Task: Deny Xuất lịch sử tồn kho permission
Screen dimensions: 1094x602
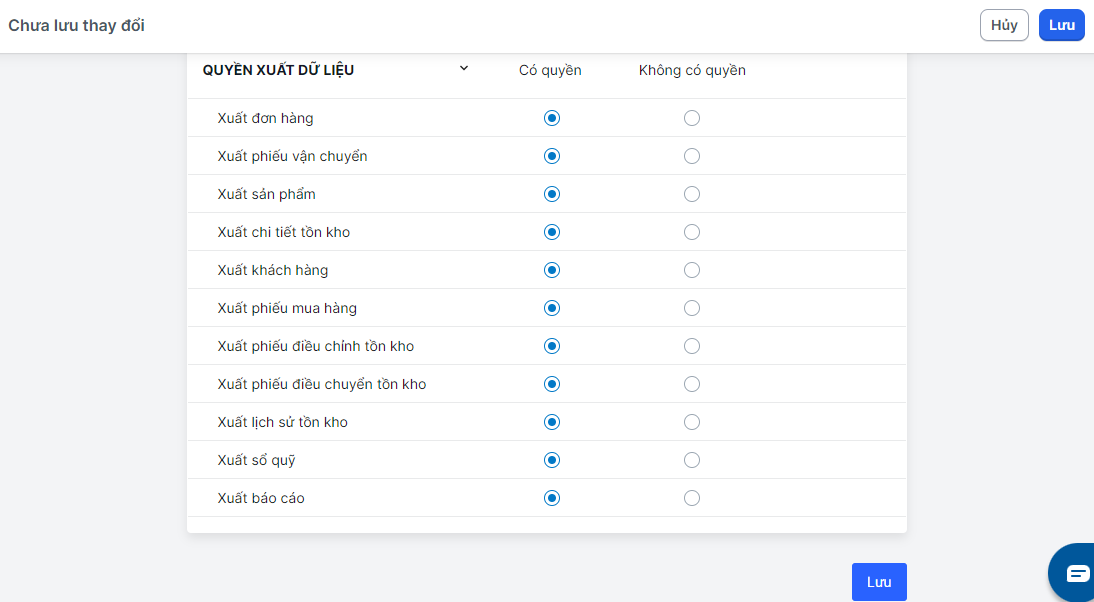Action: coord(692,422)
